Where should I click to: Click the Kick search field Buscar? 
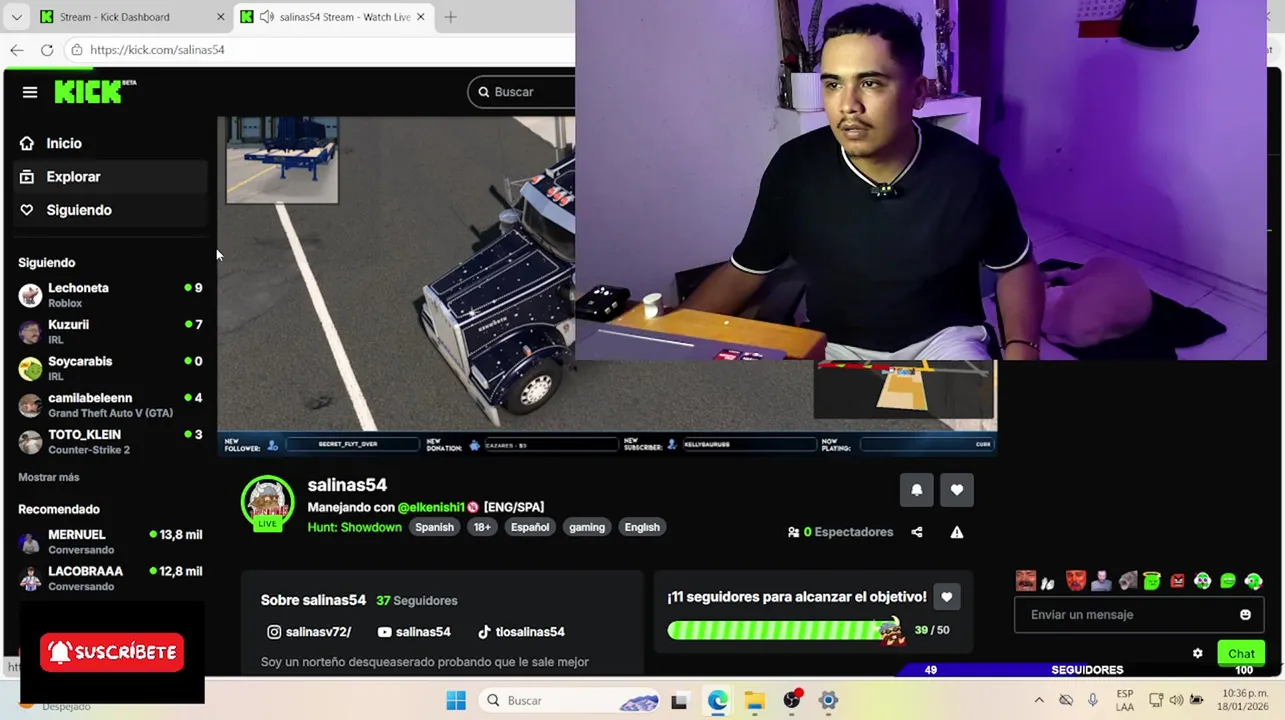521,92
